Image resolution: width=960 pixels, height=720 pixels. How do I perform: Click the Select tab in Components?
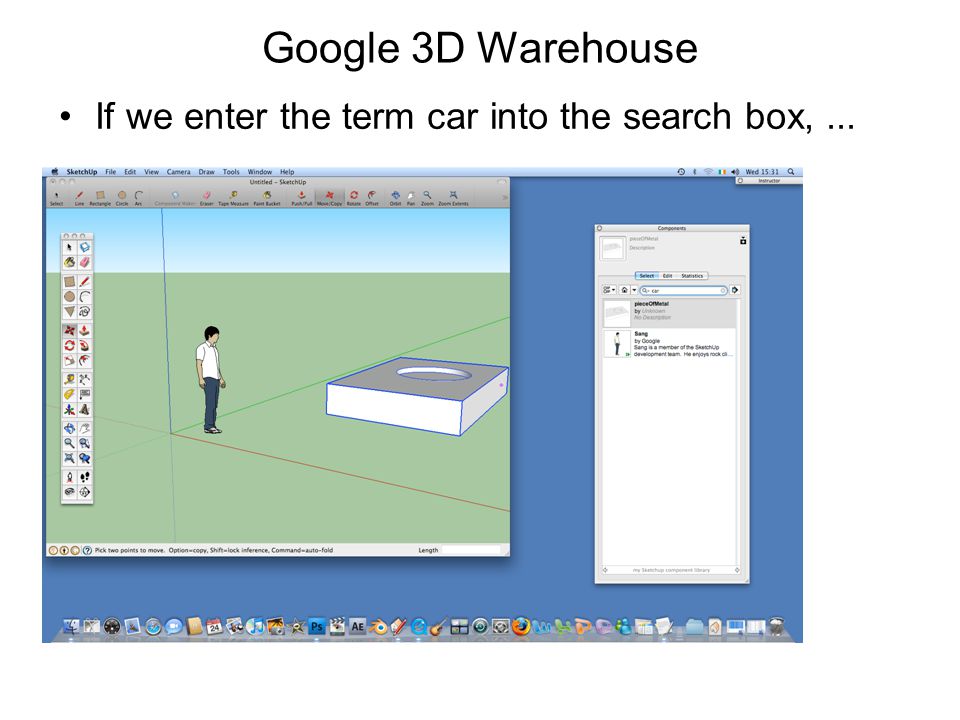(647, 276)
